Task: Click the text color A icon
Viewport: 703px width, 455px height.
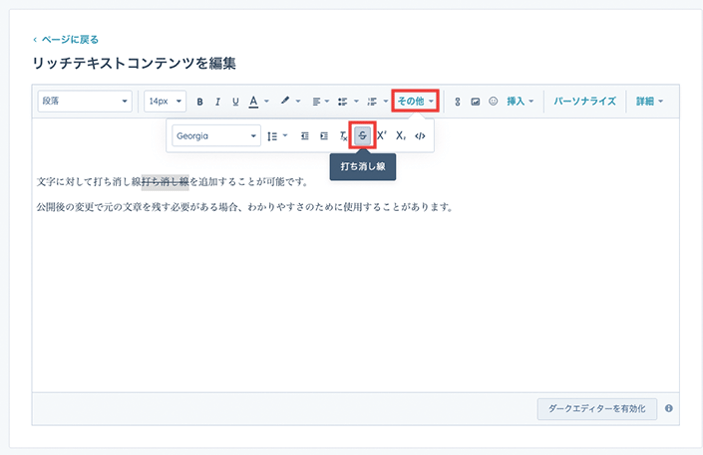Action: [253, 102]
